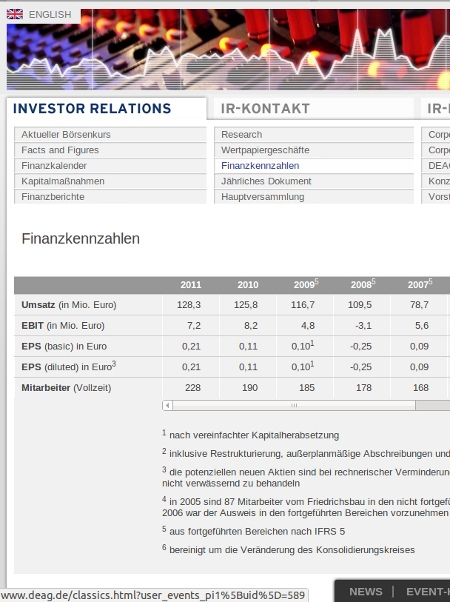Switch to ENGLISH language link
Image resolution: width=450 pixels, height=602 pixels.
click(x=50, y=15)
